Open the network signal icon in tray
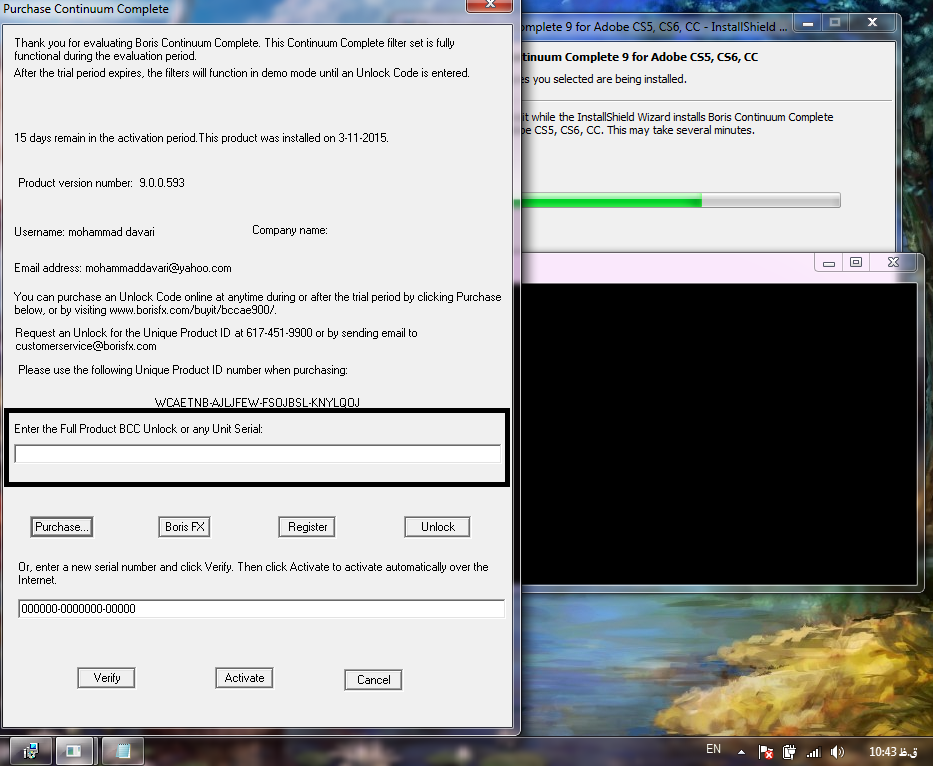The height and width of the screenshot is (766, 933). (813, 752)
